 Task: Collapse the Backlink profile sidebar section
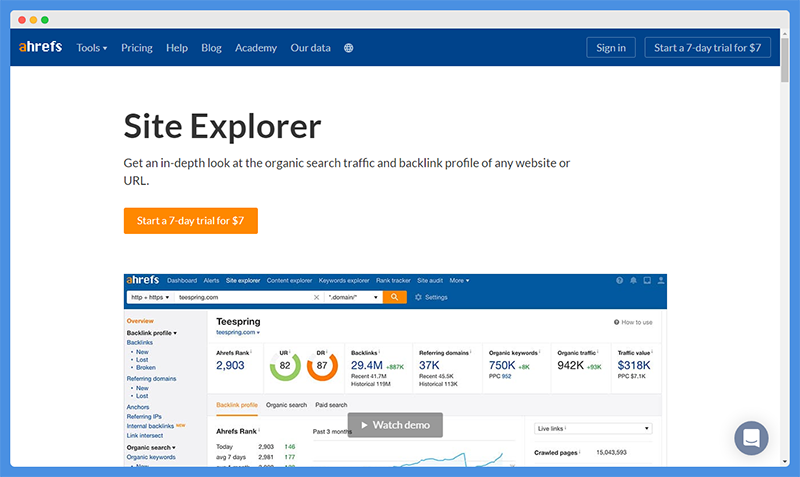tap(152, 333)
